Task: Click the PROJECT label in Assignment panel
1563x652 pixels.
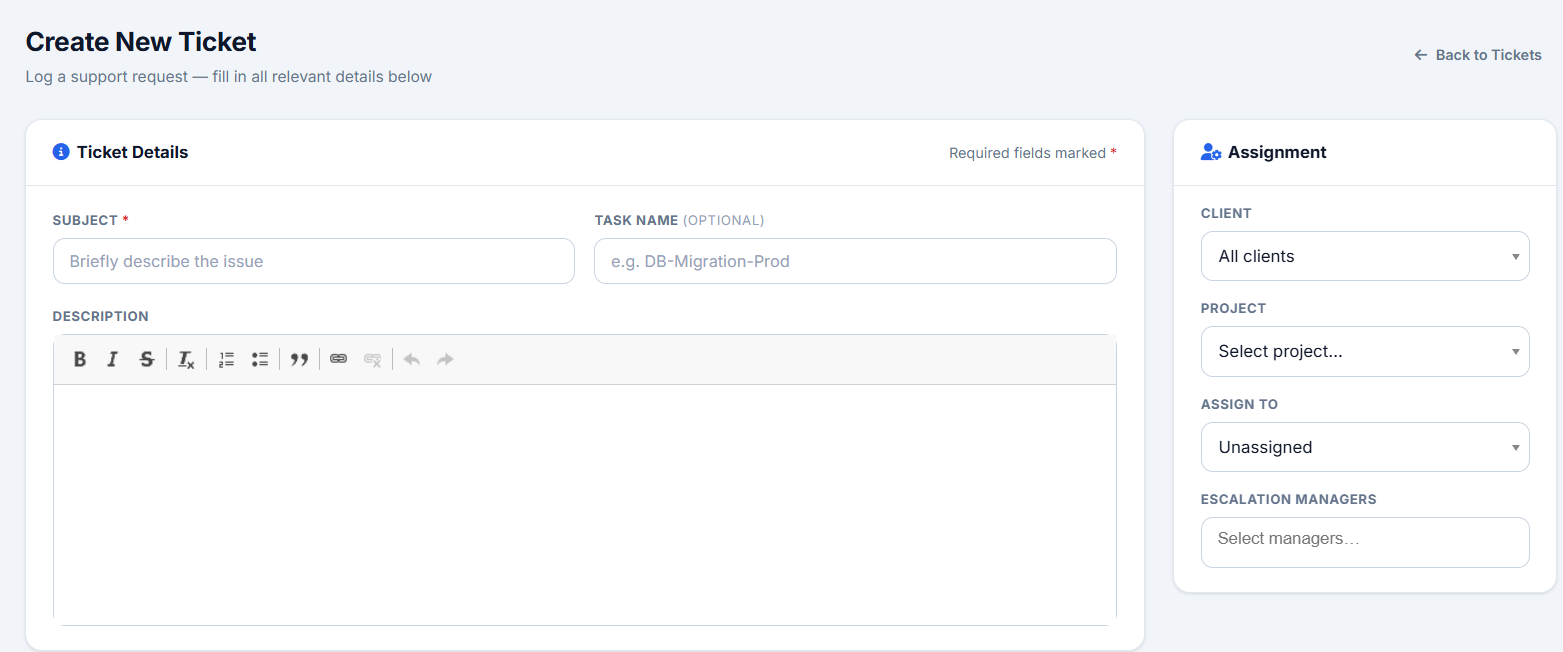Action: point(1233,308)
